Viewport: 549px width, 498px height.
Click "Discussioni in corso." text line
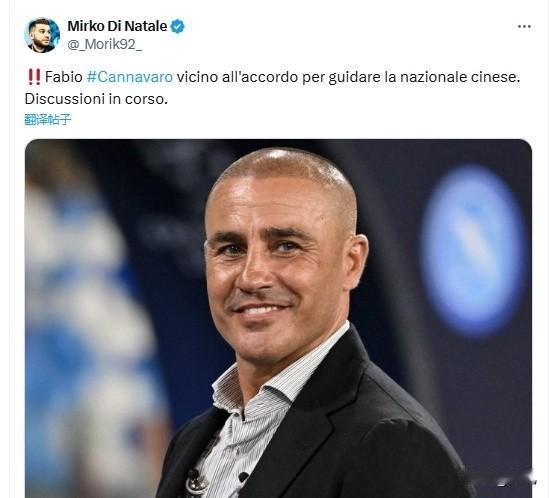click(96, 99)
